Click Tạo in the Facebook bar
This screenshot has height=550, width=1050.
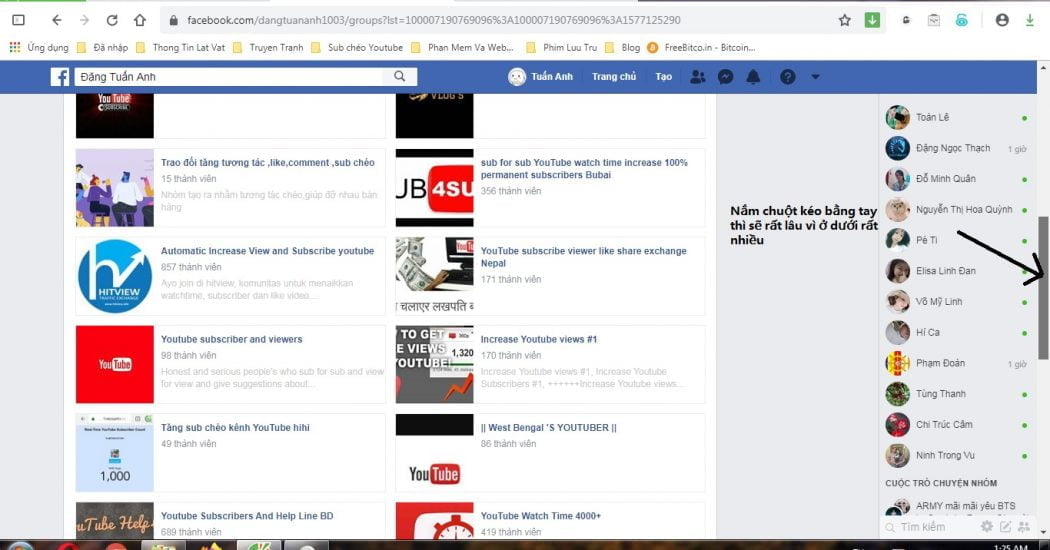(x=664, y=76)
